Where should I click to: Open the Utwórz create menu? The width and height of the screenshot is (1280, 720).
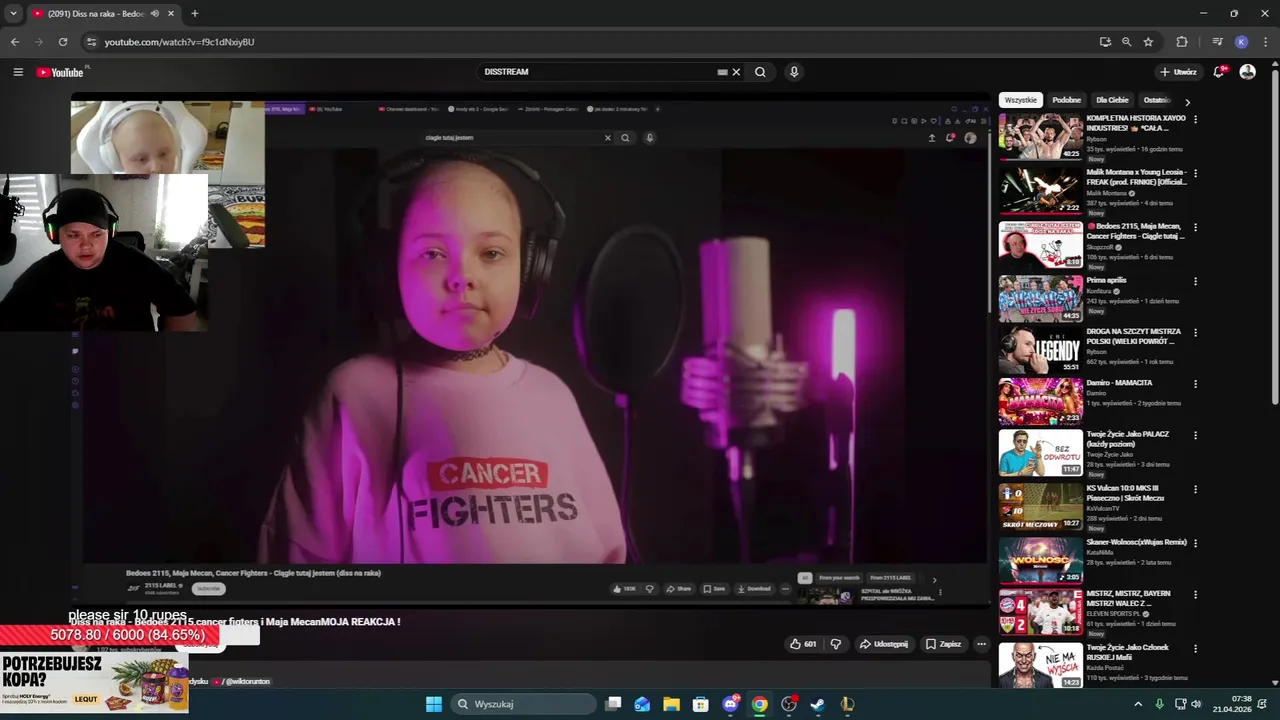tap(1178, 72)
